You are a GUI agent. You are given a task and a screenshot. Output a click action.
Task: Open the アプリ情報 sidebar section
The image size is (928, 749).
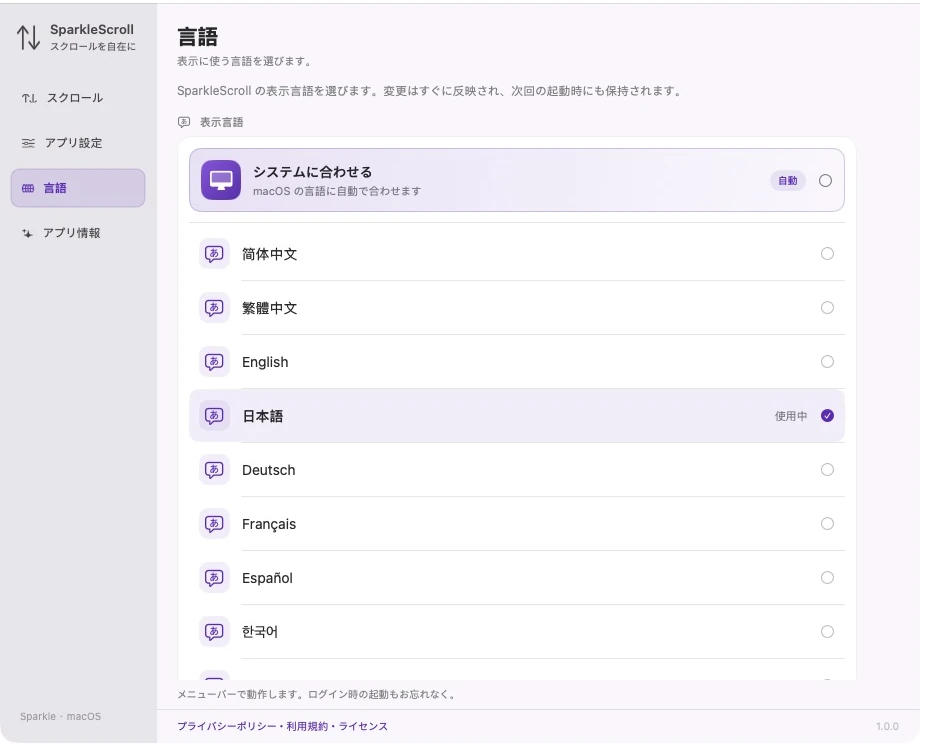tap(78, 233)
